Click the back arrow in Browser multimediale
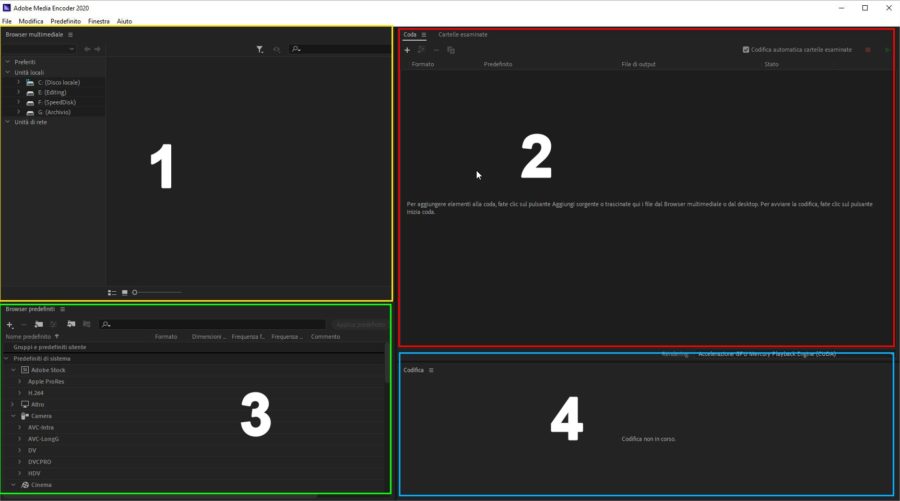Image resolution: width=900 pixels, height=501 pixels. 87,49
